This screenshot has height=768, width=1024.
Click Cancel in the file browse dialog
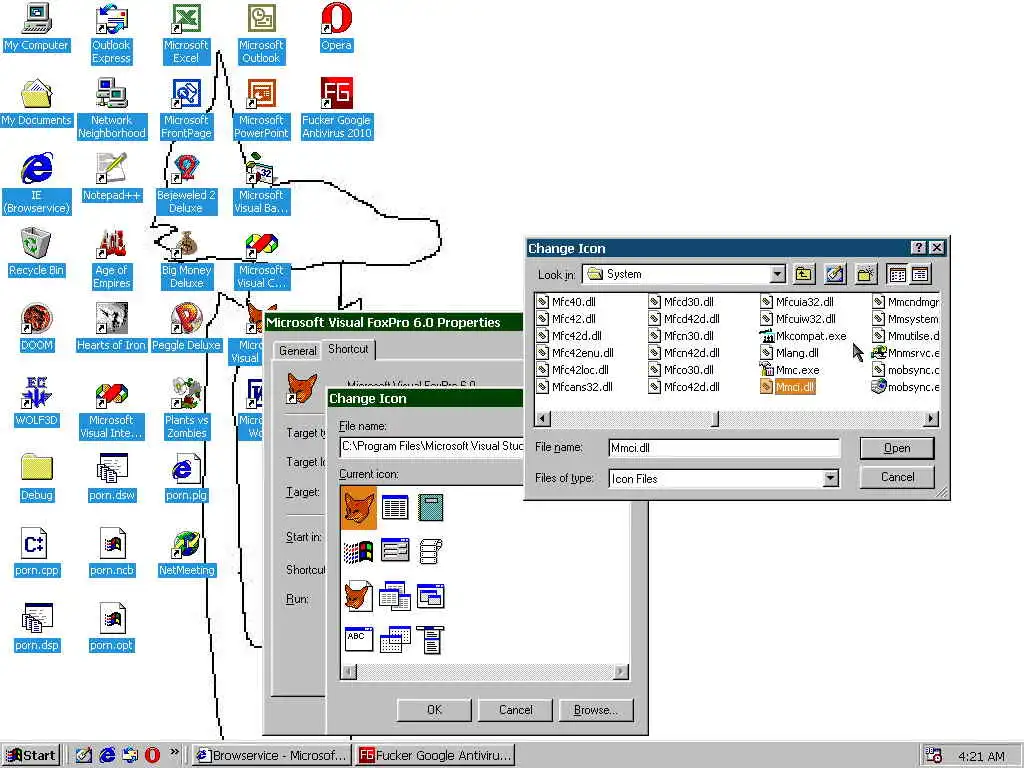pyautogui.click(x=897, y=477)
